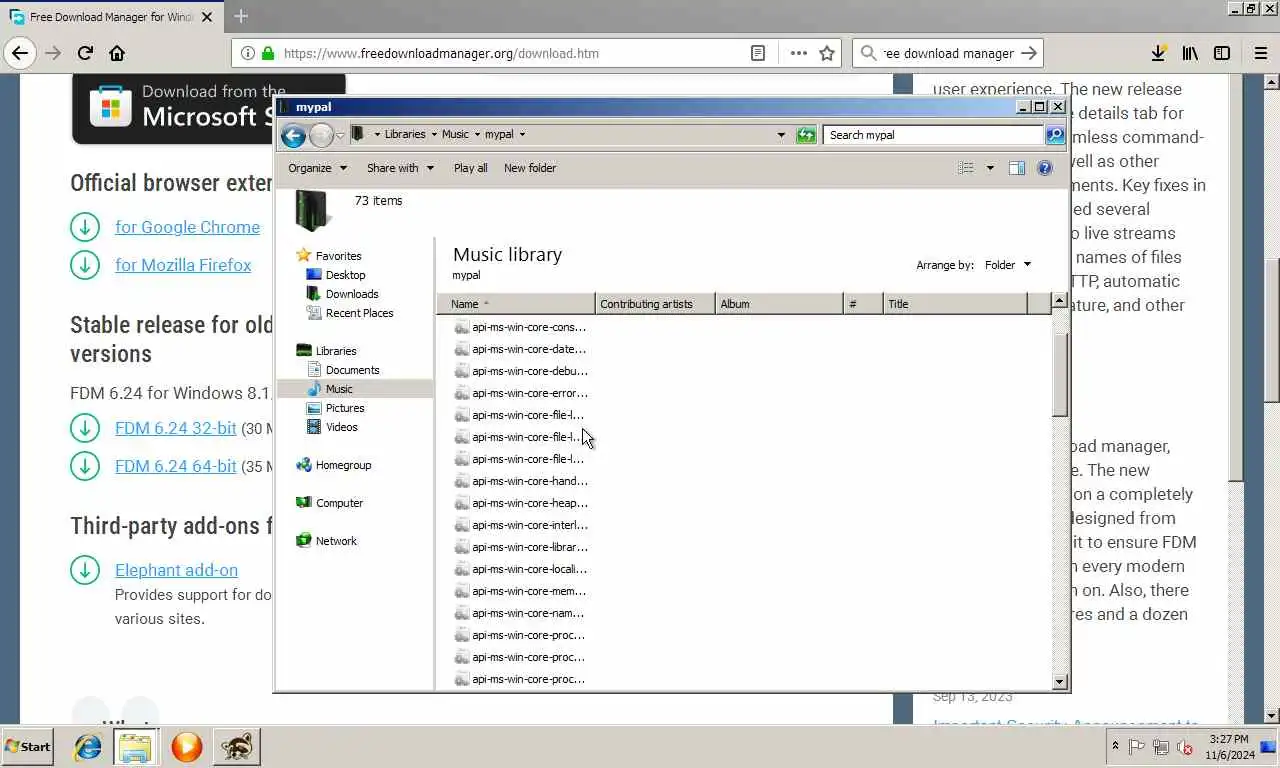Click the file list vertical scrollbar thumb

click(x=1060, y=374)
